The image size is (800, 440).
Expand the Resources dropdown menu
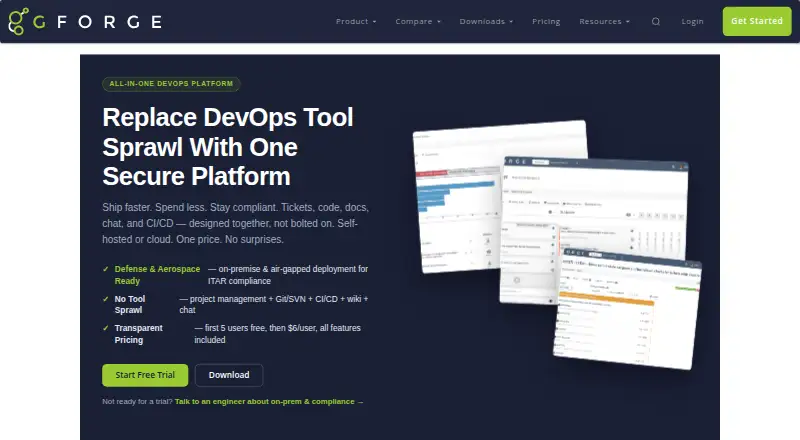coord(605,21)
